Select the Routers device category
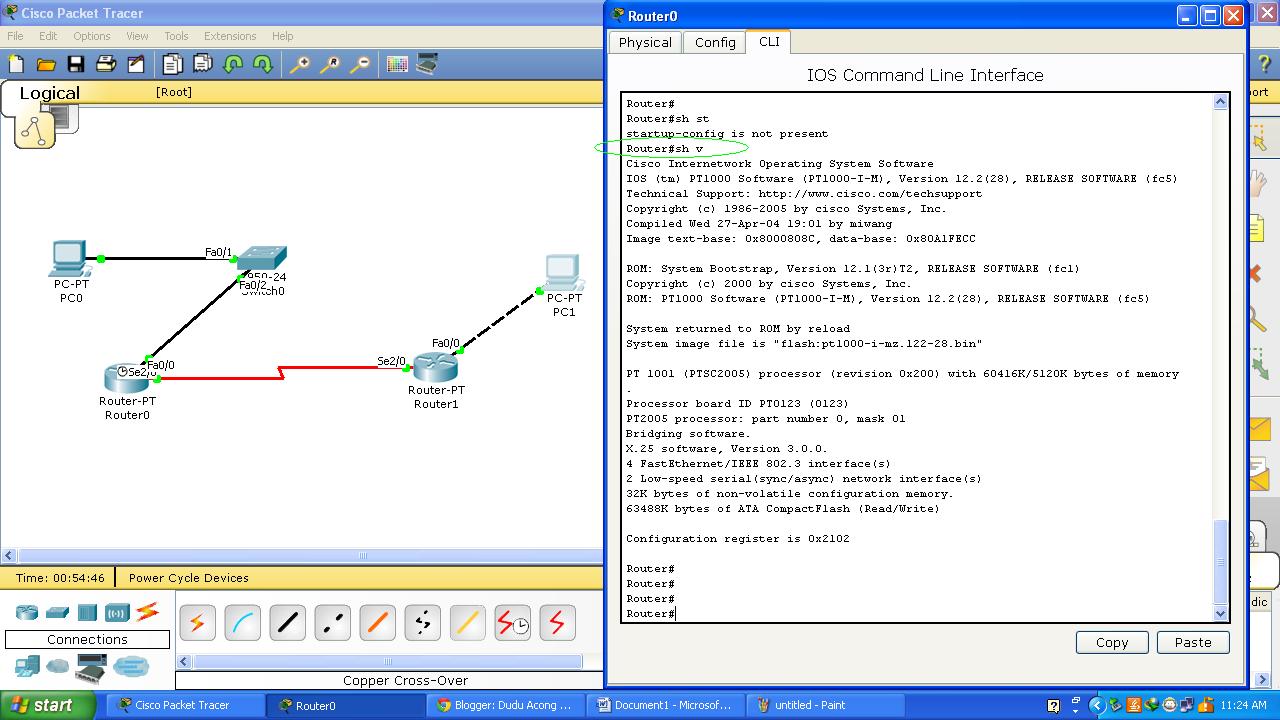Viewport: 1280px width, 720px height. click(x=26, y=612)
